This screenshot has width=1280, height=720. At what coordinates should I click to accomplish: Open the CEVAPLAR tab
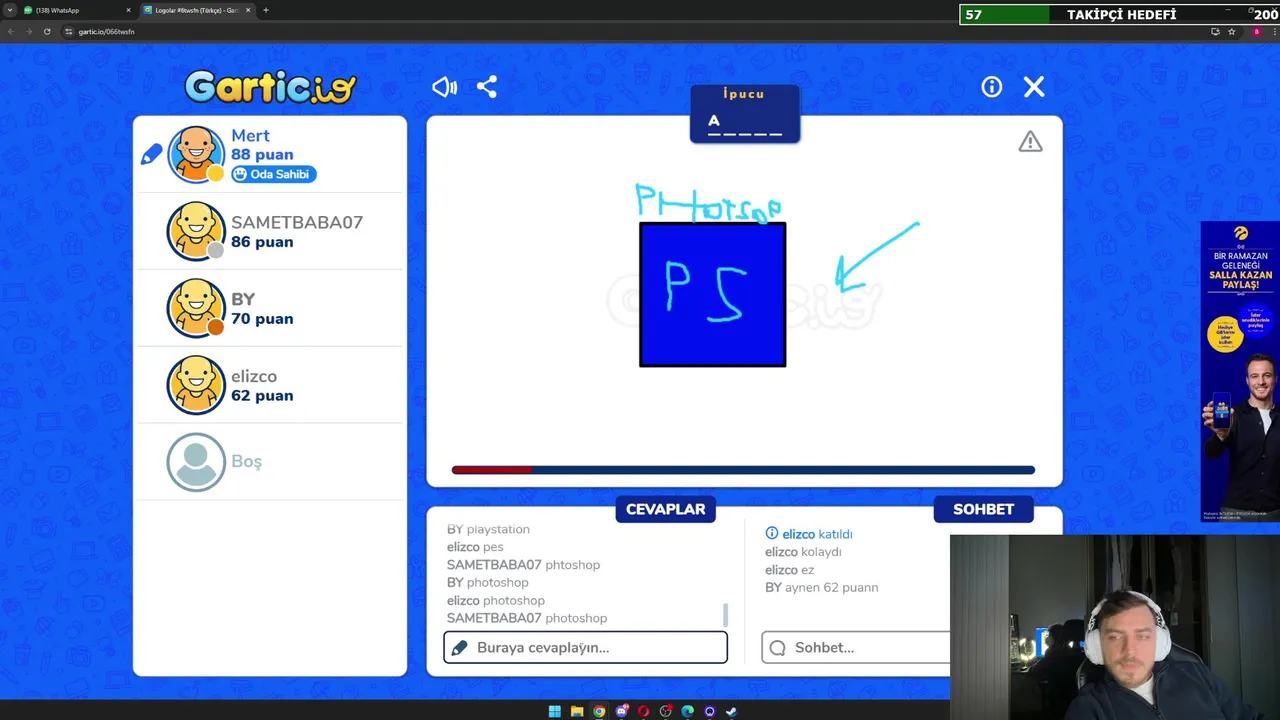(665, 509)
